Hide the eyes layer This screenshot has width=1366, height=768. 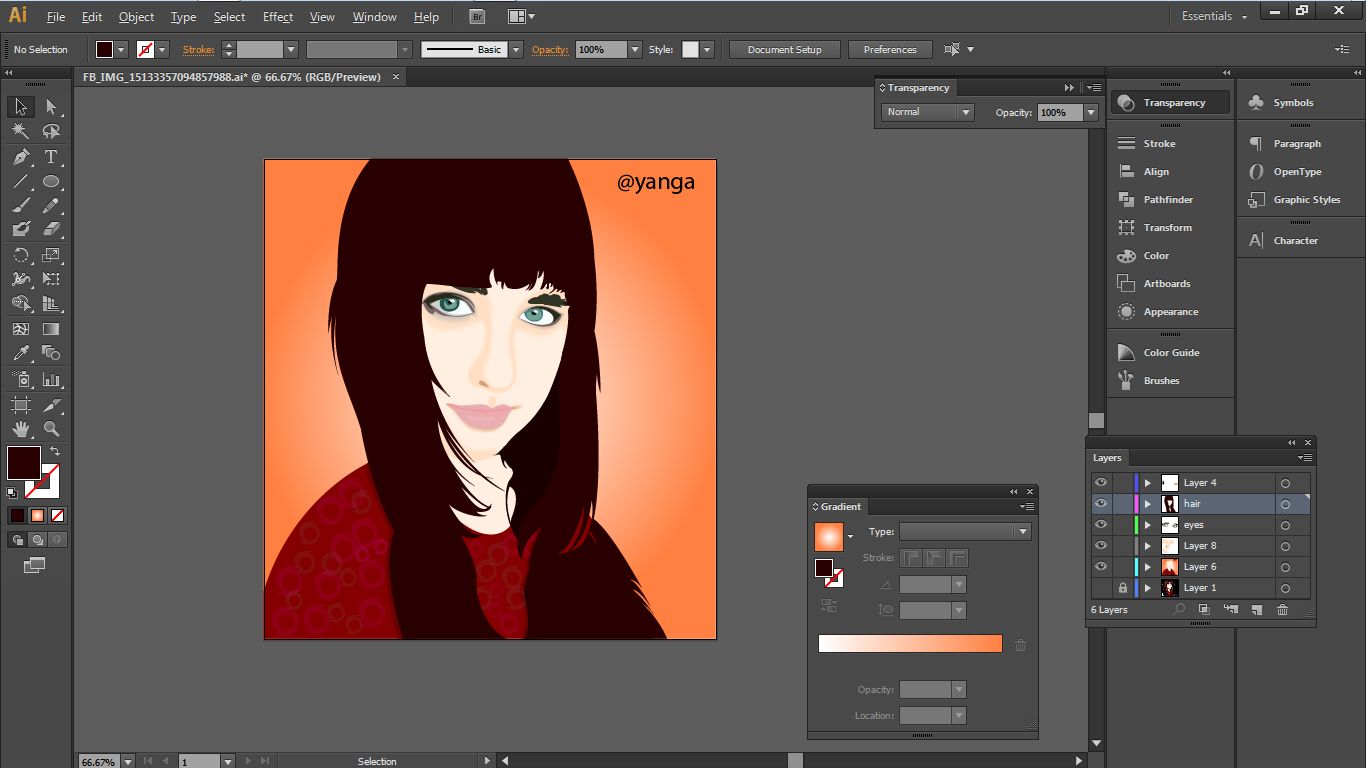[1101, 525]
